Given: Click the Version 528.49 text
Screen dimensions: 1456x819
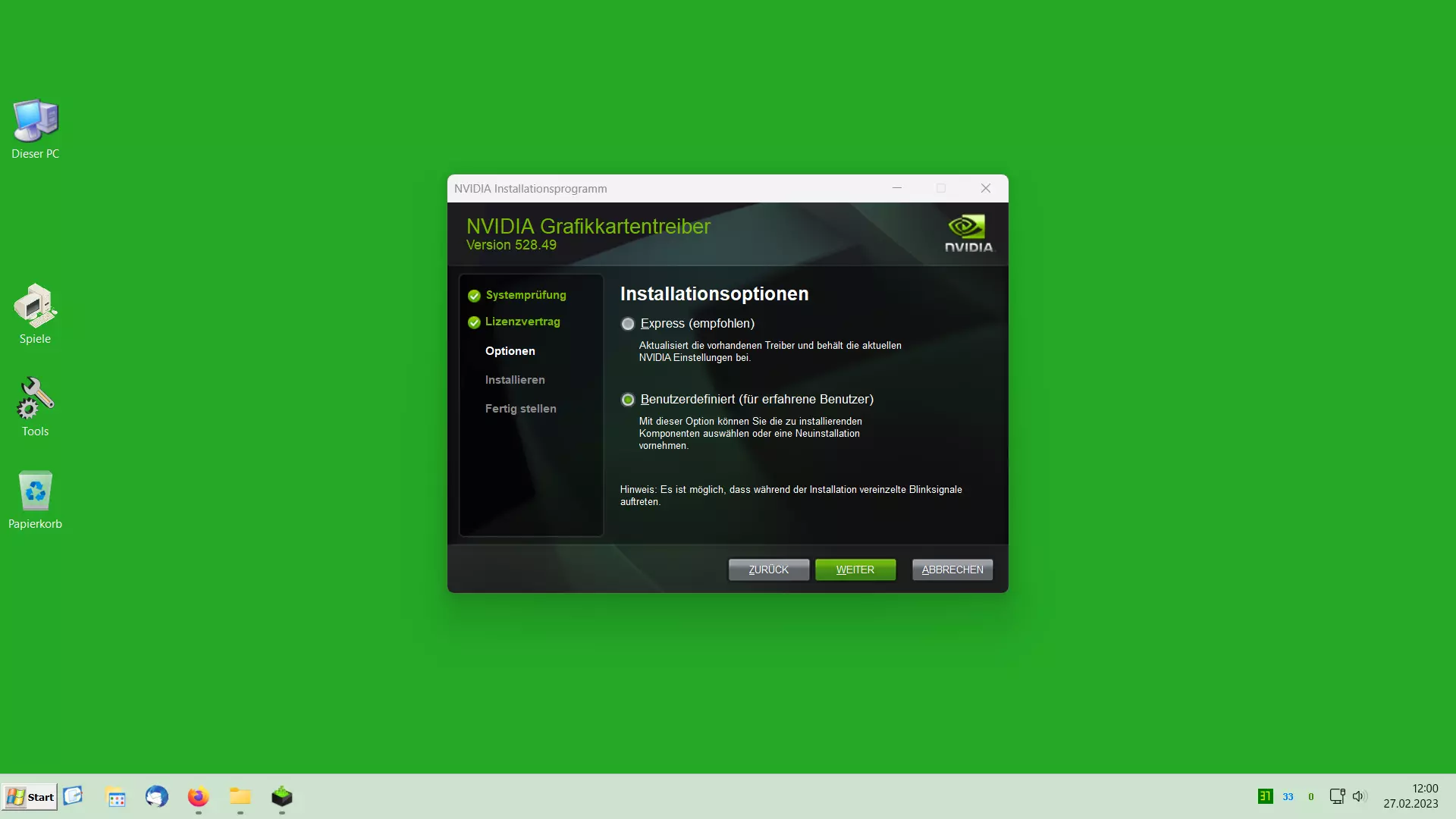Looking at the screenshot, I should point(511,245).
